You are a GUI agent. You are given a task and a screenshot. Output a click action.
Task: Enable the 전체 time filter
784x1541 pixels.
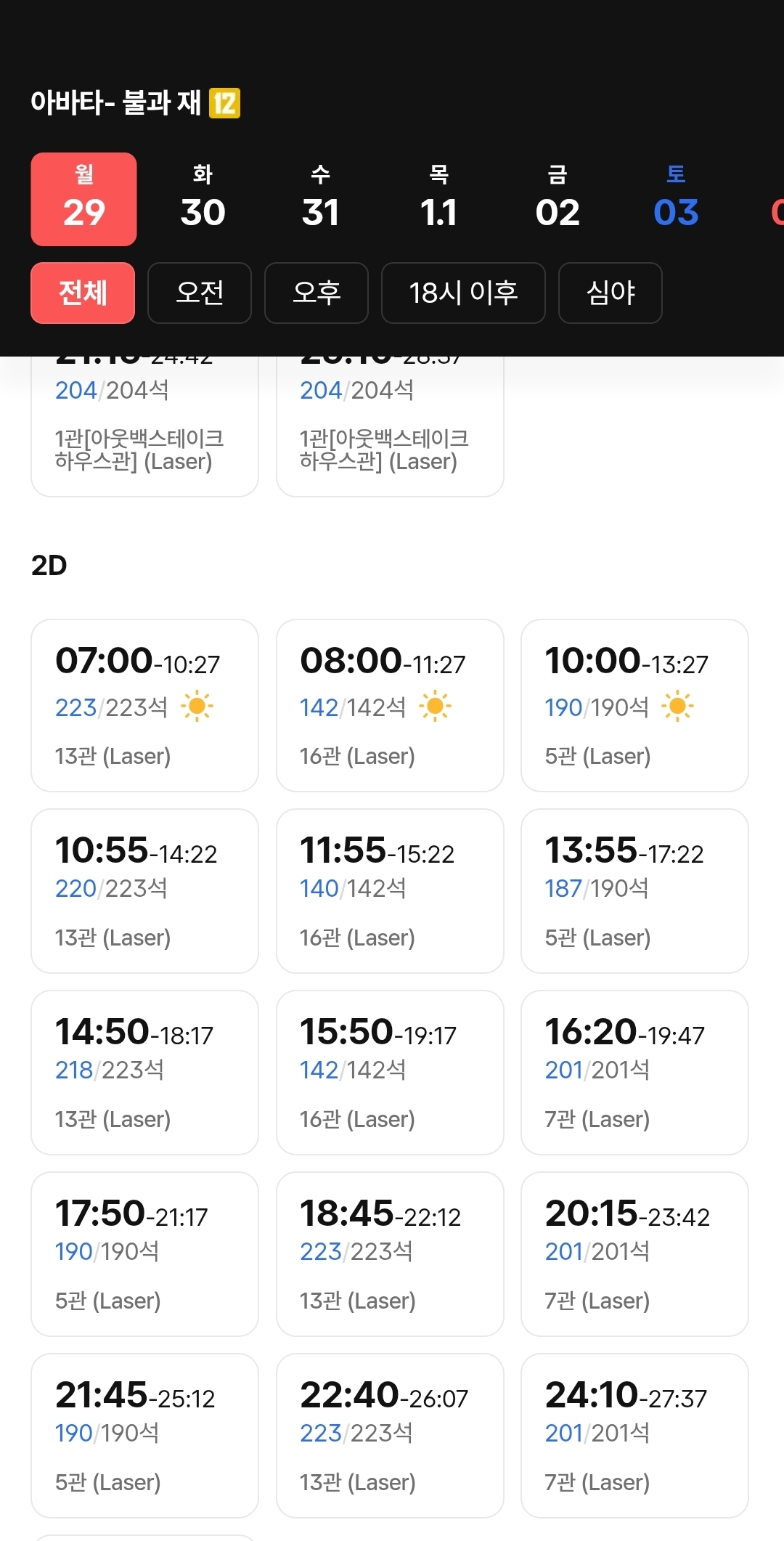tap(83, 293)
